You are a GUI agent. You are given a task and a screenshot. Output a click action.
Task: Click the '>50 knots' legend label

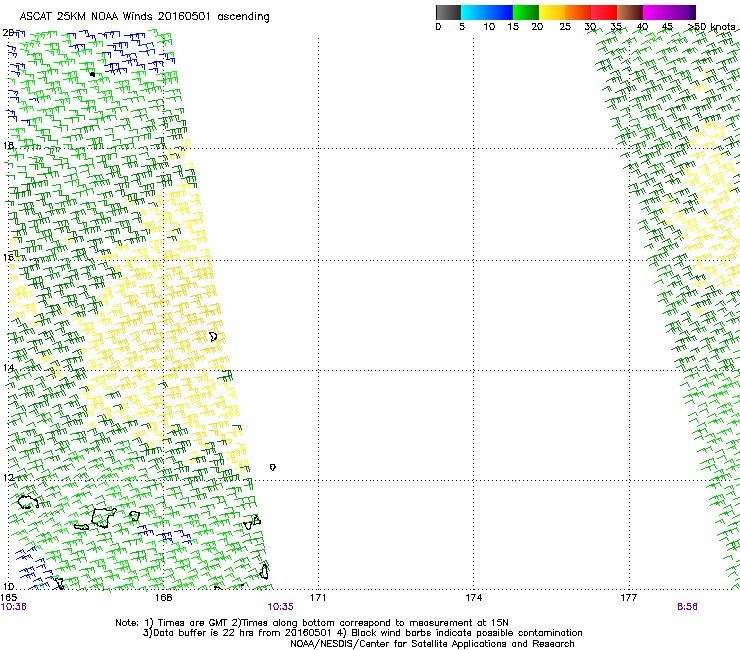click(x=712, y=27)
